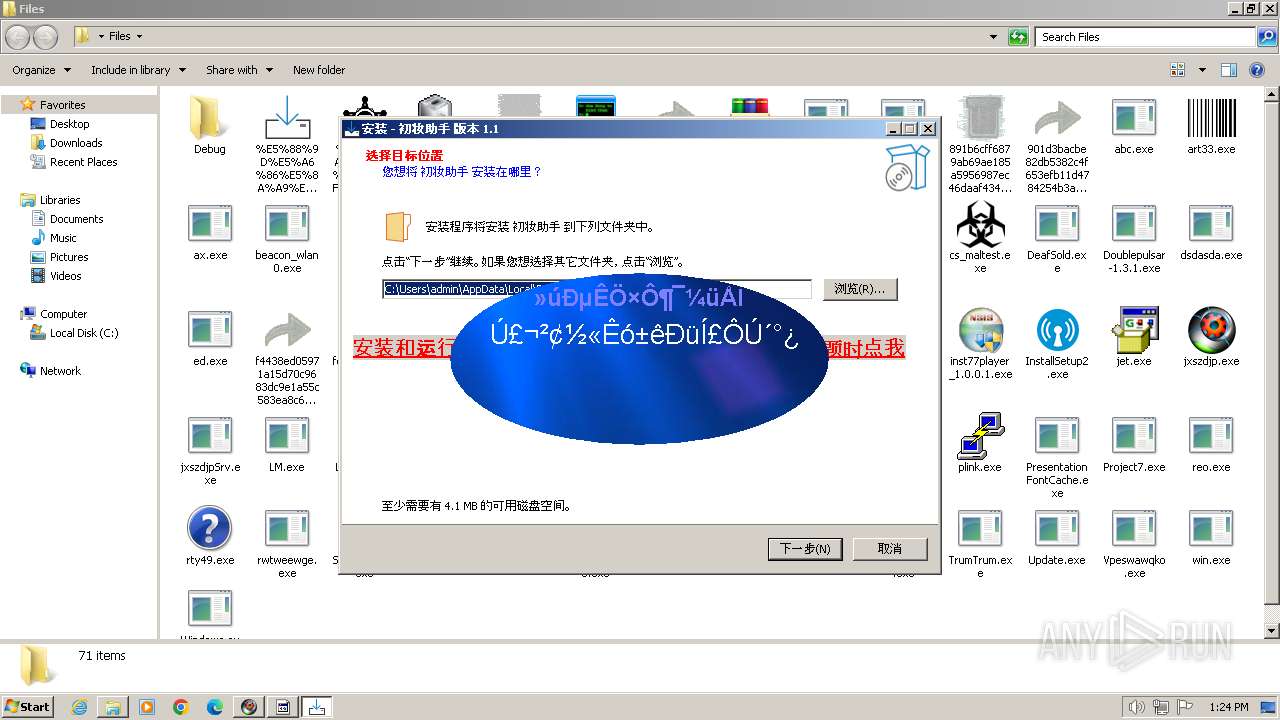
Task: Select the Debug folder icon
Action: pos(209,118)
